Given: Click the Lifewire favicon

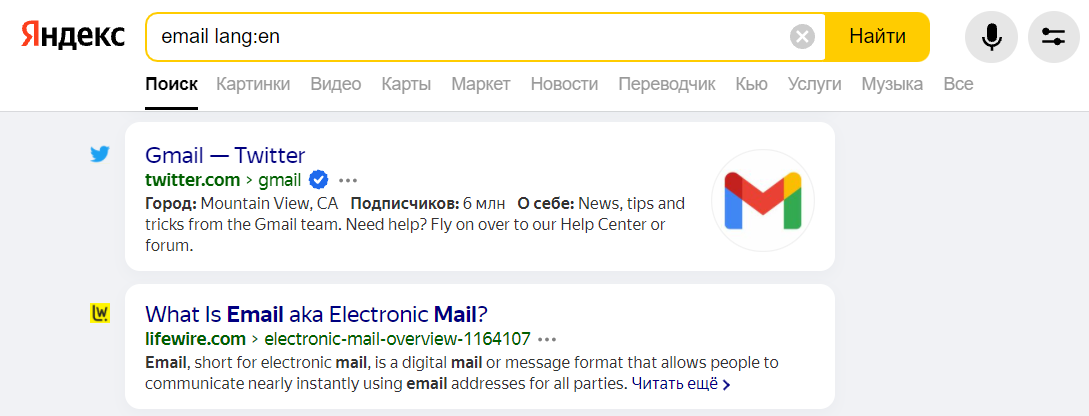Looking at the screenshot, I should [100, 314].
